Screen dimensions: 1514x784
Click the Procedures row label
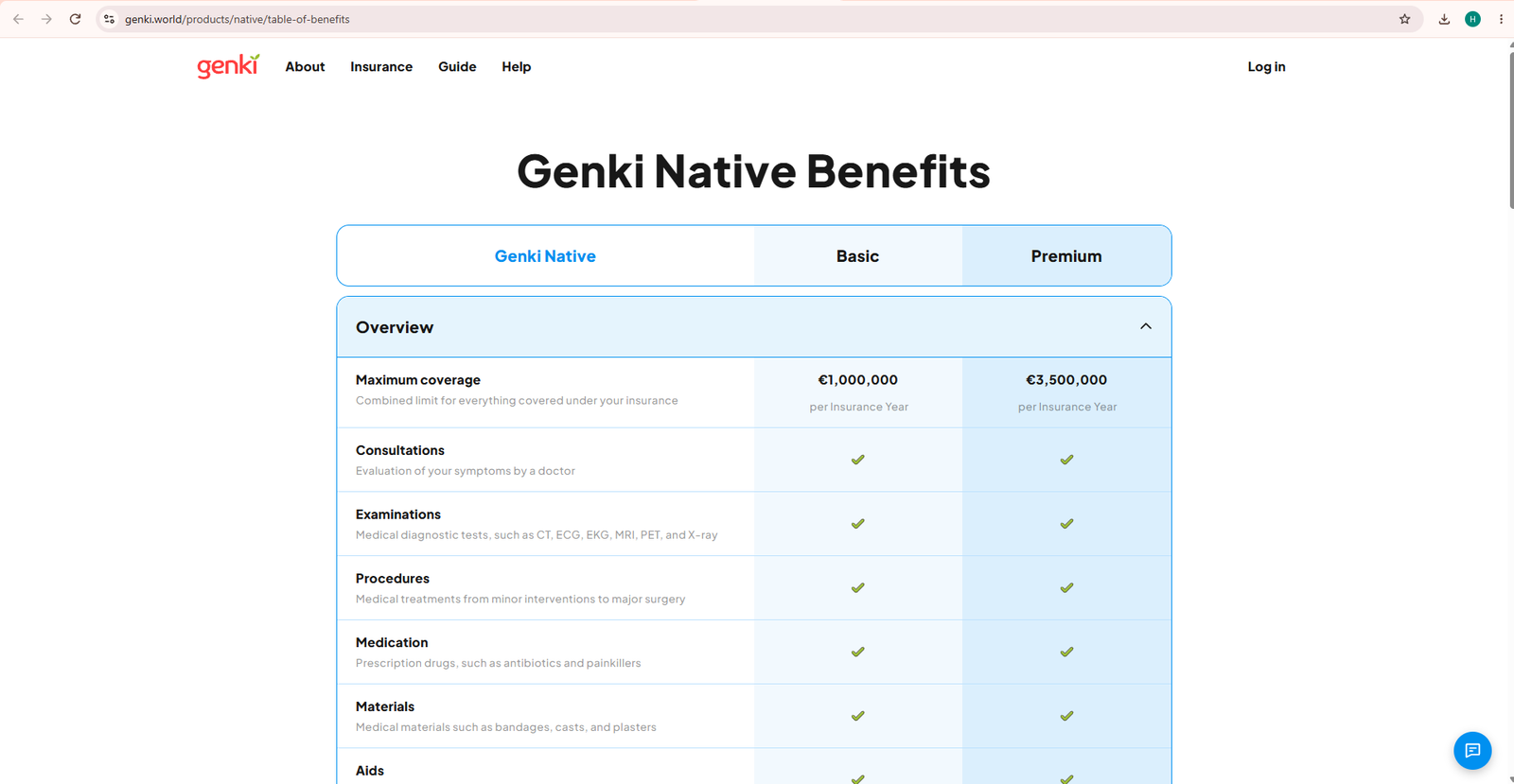393,579
